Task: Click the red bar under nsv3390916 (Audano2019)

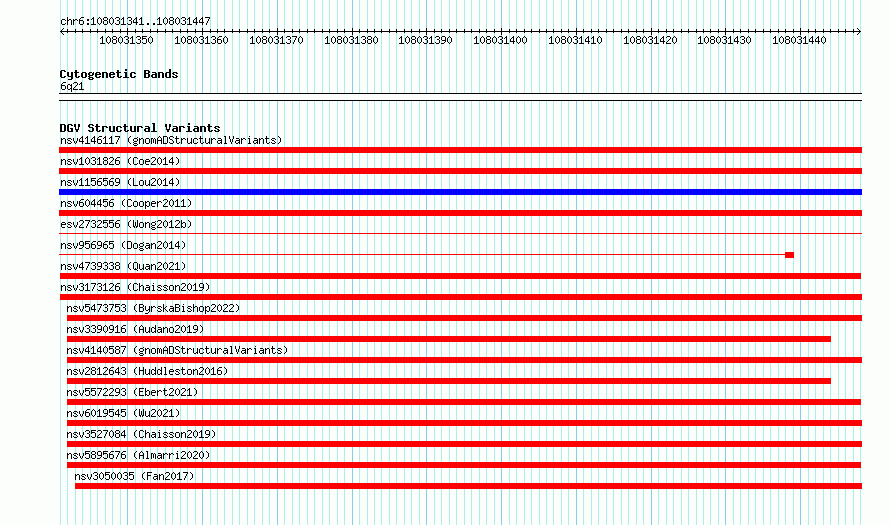Action: [x=449, y=339]
